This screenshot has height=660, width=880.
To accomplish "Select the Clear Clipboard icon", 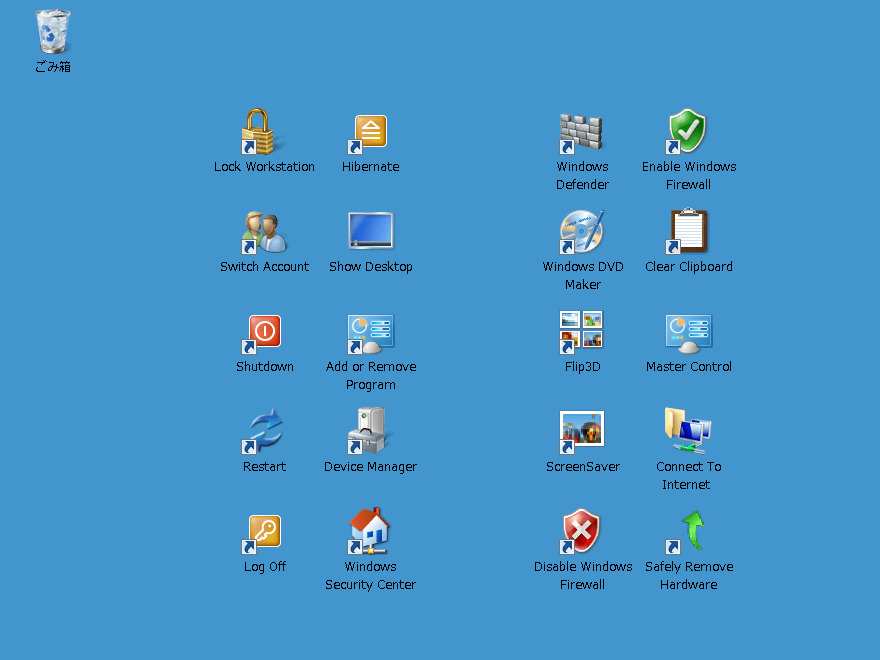I will (687, 231).
